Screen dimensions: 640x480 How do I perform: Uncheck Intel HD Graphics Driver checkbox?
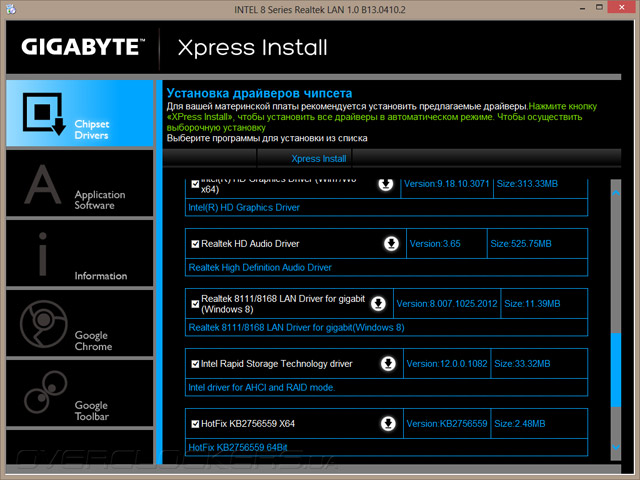[195, 184]
